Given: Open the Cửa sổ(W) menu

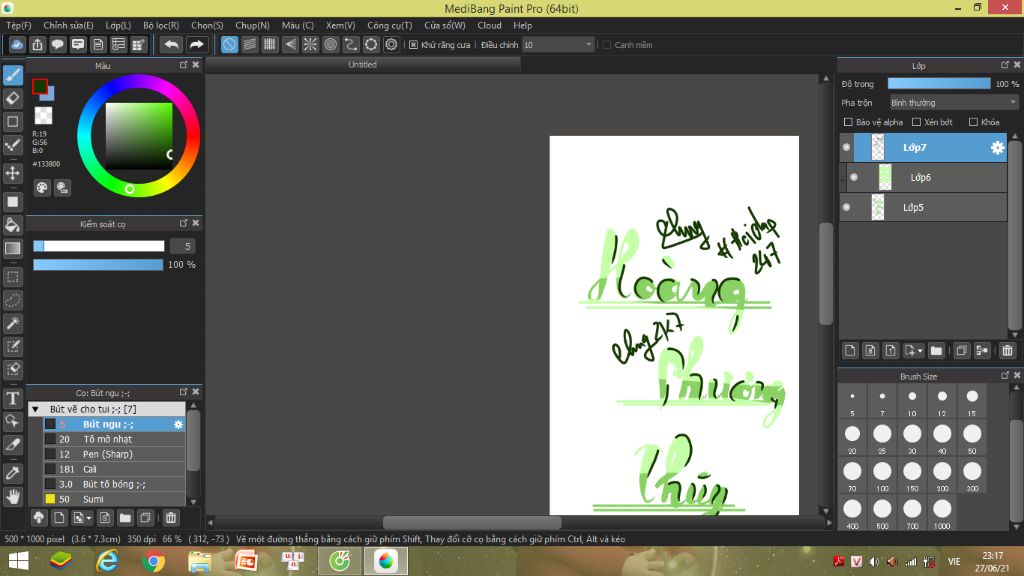Looking at the screenshot, I should tap(445, 25).
